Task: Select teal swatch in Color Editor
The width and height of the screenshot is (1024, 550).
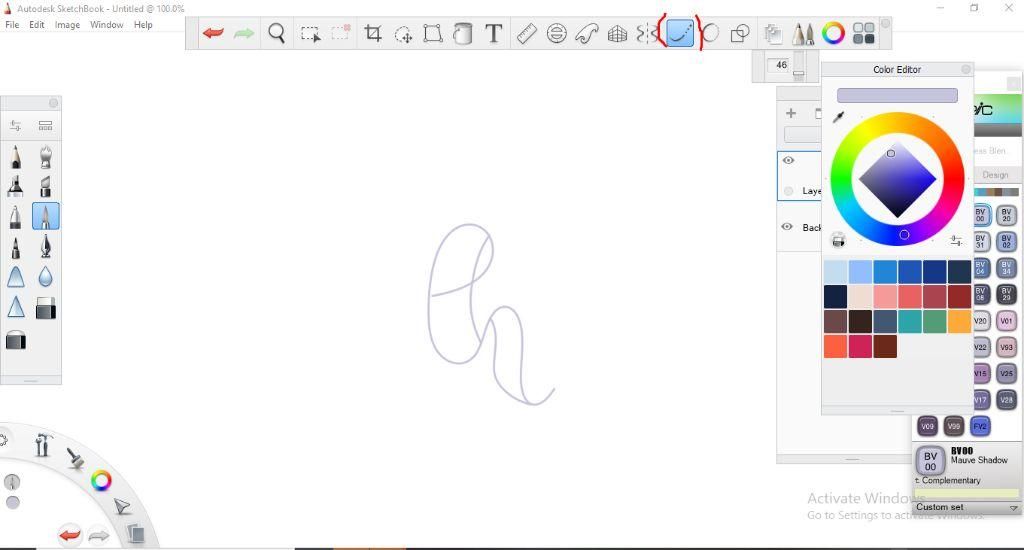Action: click(x=910, y=321)
